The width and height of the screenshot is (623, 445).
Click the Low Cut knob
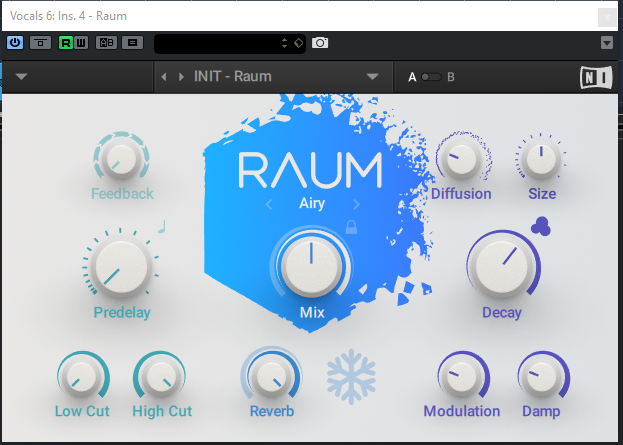point(82,377)
